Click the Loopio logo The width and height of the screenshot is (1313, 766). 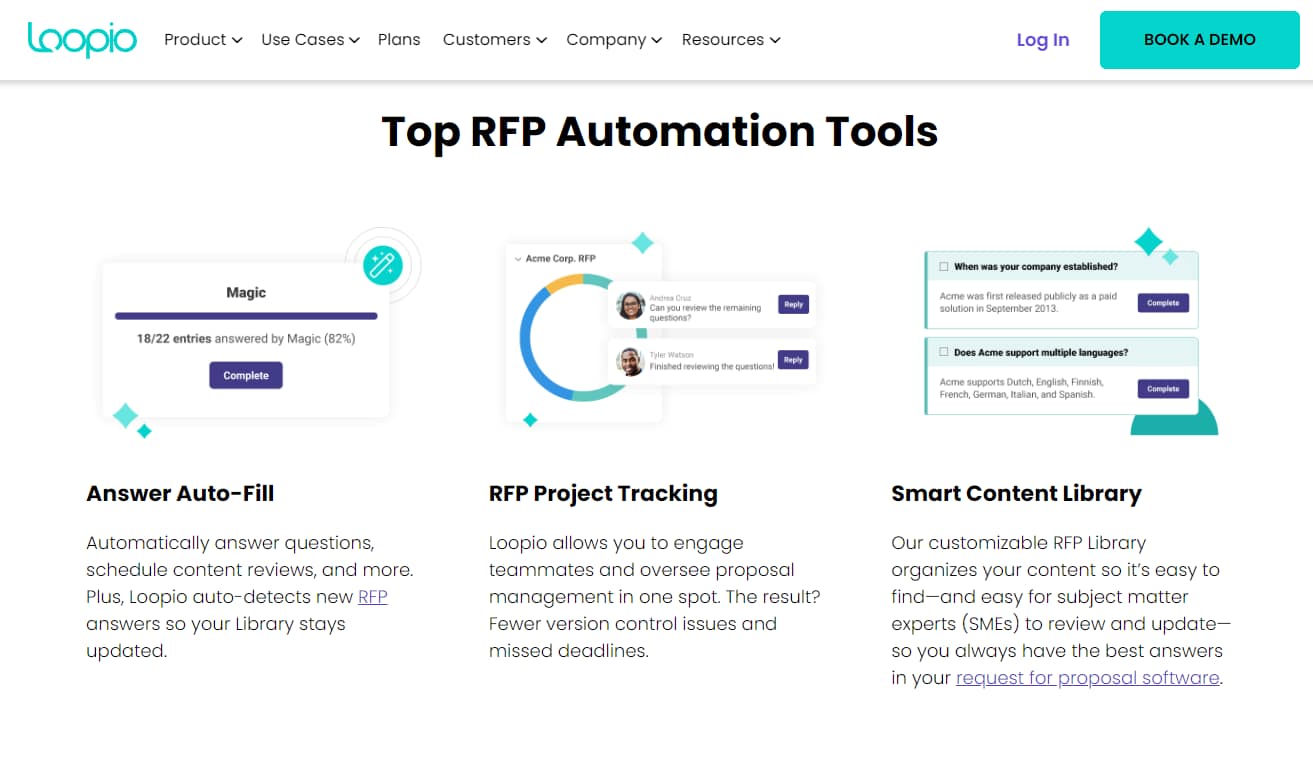click(82, 39)
